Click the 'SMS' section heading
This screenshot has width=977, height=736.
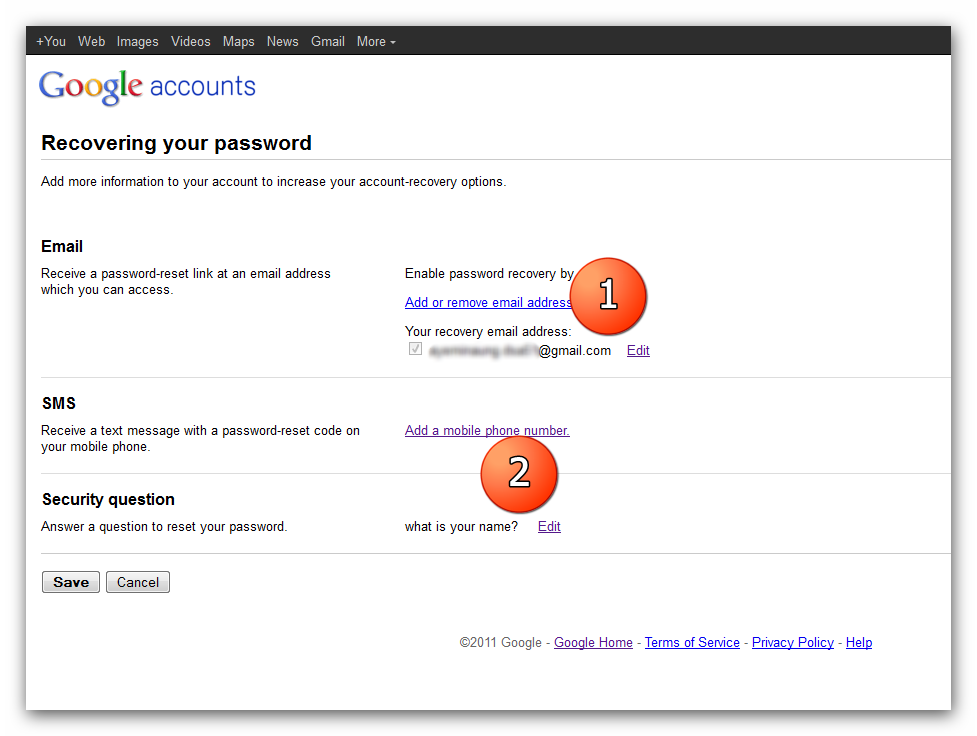(59, 404)
